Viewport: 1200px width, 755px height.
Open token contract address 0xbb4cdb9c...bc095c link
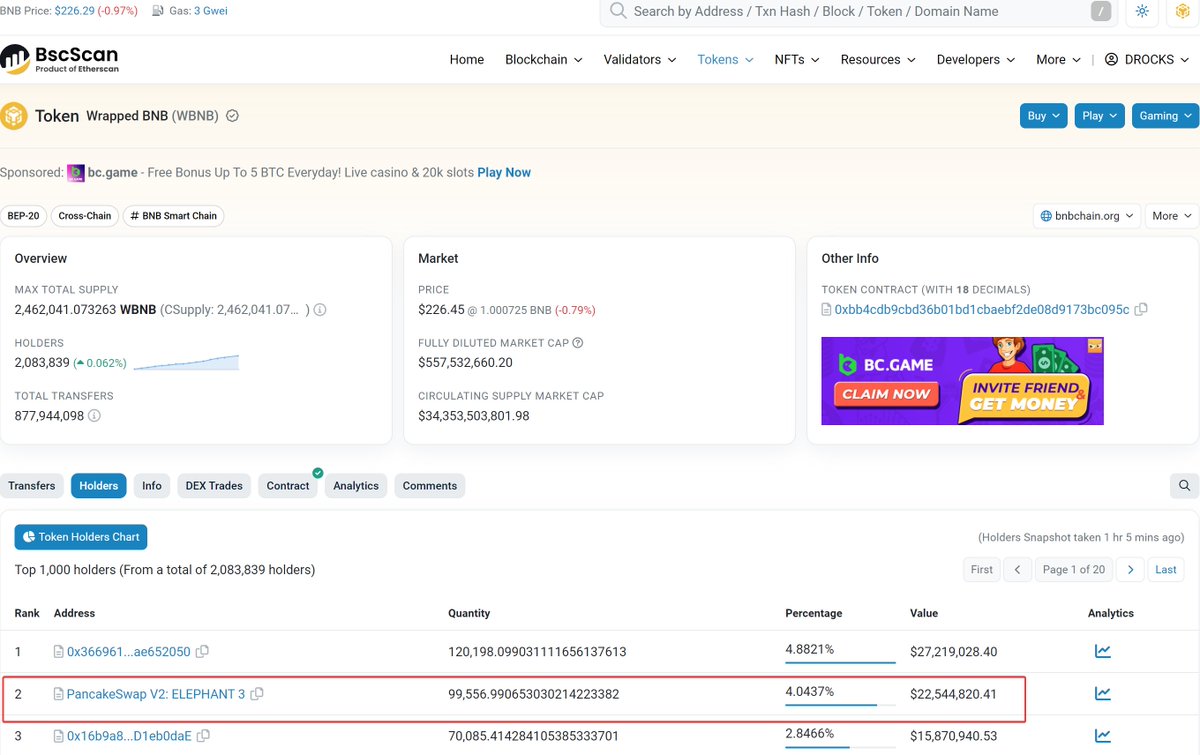[x=984, y=310]
